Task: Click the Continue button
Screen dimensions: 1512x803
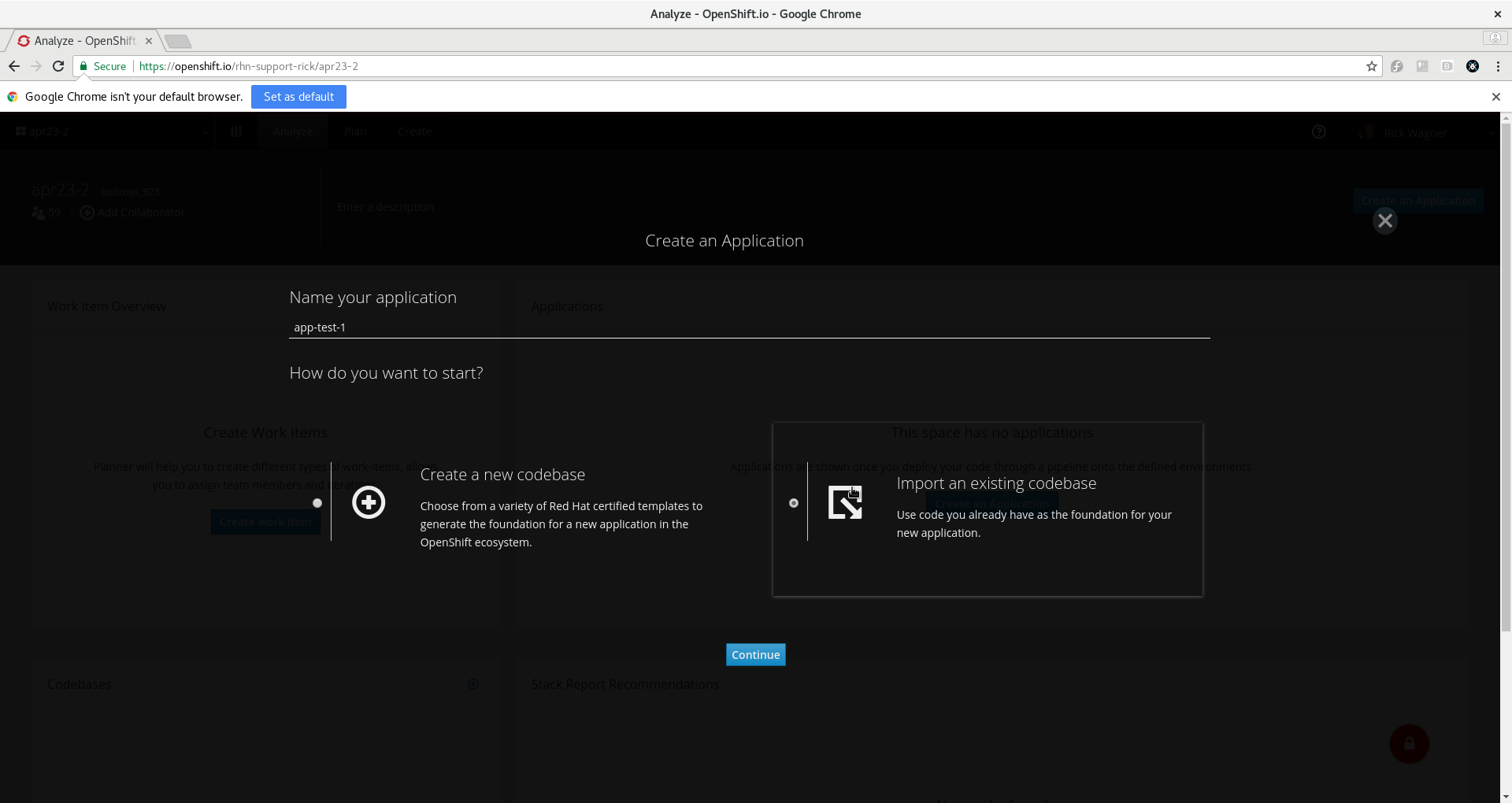Action: (755, 654)
